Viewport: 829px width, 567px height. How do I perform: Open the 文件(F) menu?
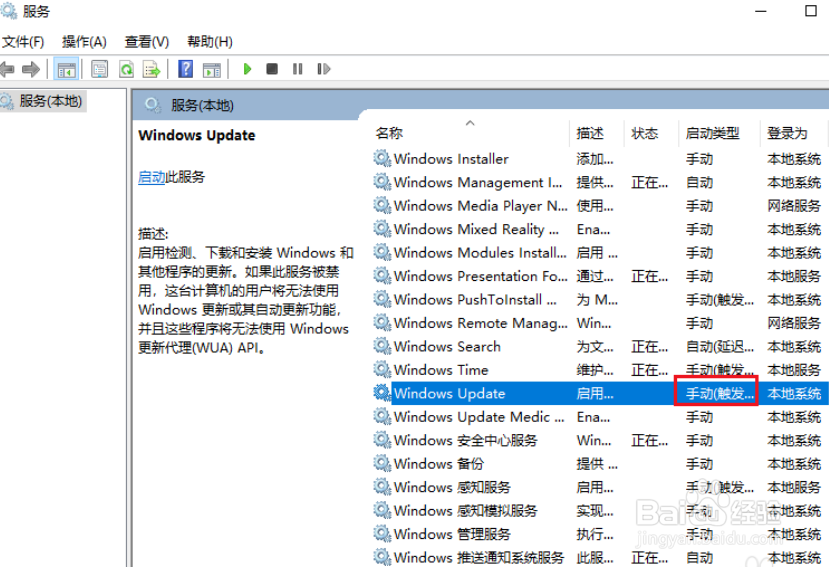click(x=23, y=42)
